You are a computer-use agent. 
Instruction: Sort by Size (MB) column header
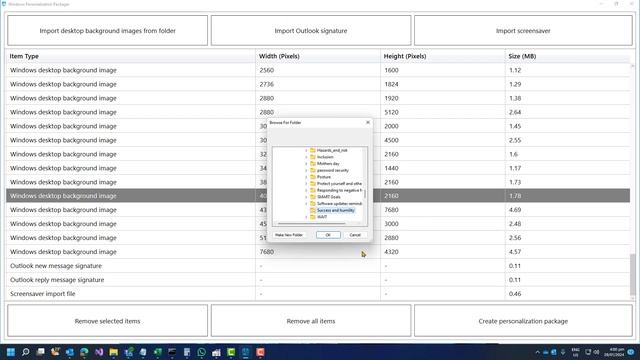[x=567, y=56]
